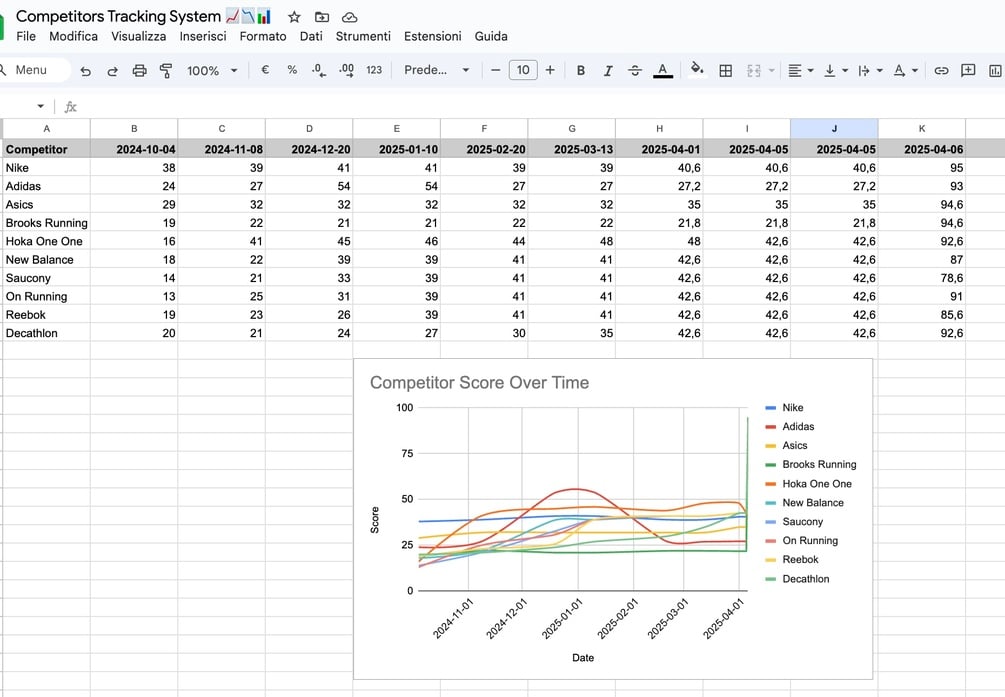Add a comment with the comment icon
Image resolution: width=1005 pixels, height=697 pixels.
tap(968, 71)
